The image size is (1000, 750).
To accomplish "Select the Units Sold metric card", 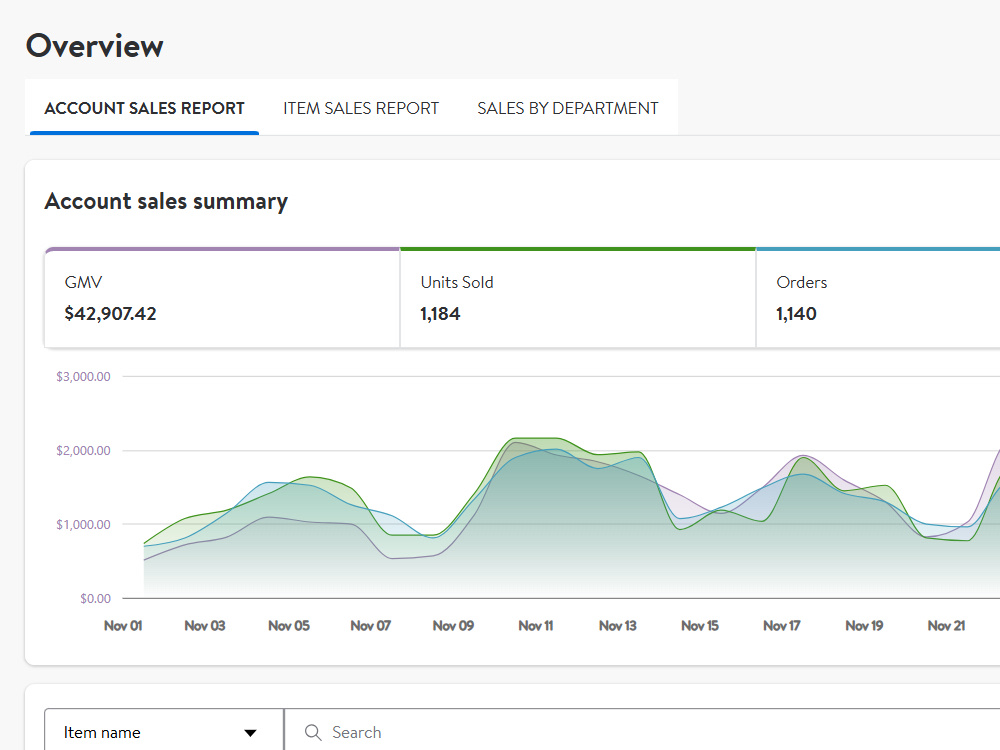I will pyautogui.click(x=578, y=298).
